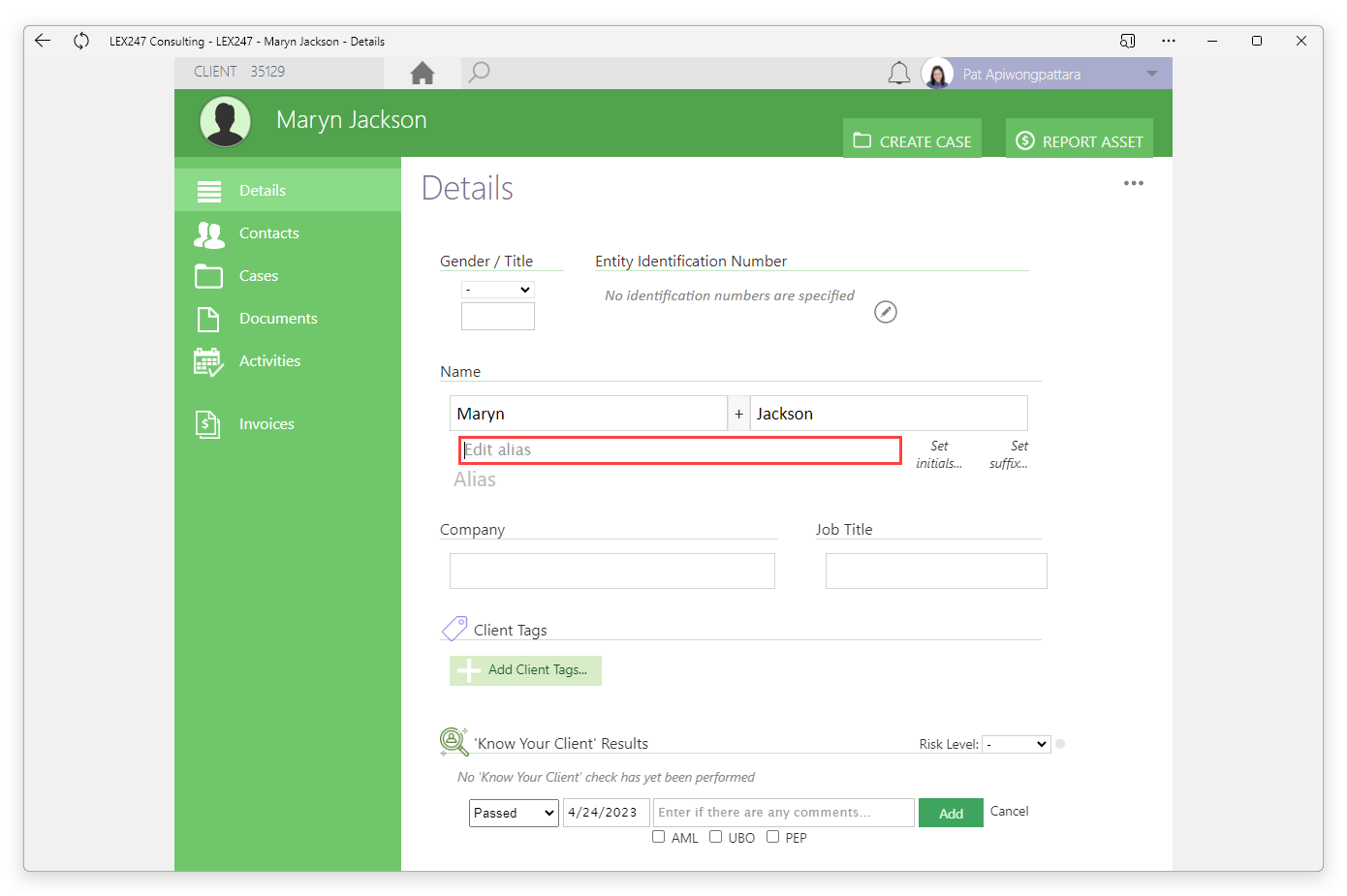
Task: Click the Title input box under Gender
Action: click(498, 316)
